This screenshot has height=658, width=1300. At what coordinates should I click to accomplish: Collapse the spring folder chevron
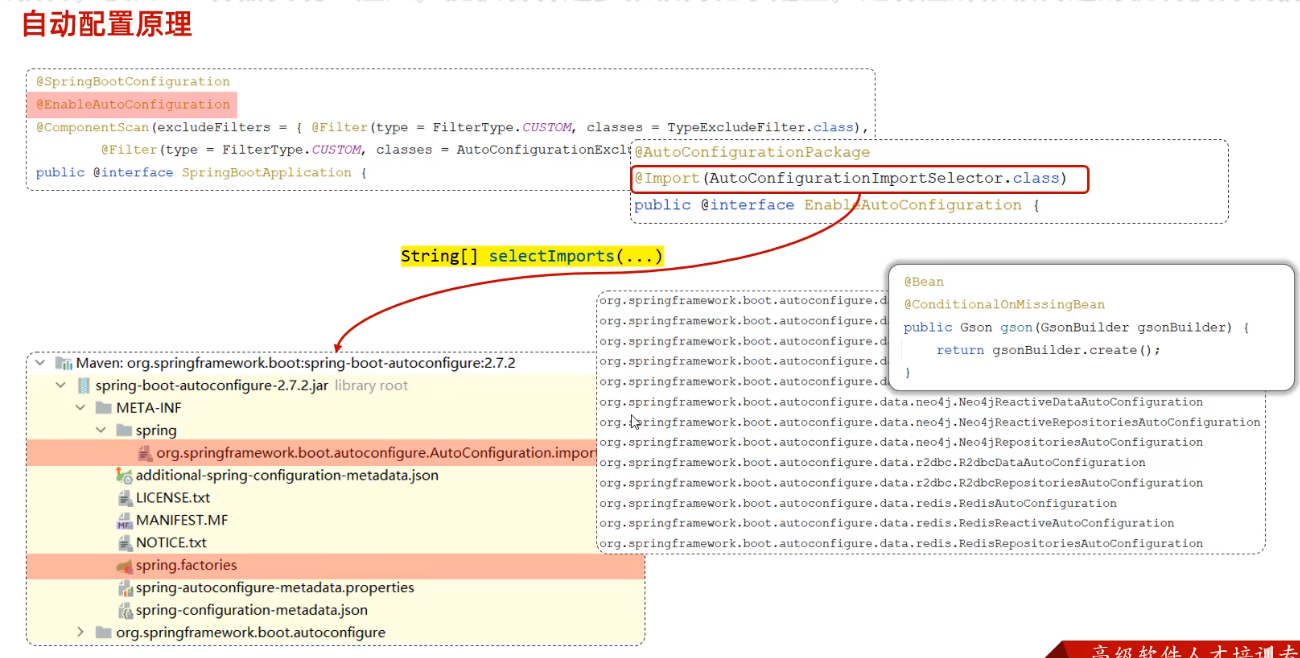[101, 431]
